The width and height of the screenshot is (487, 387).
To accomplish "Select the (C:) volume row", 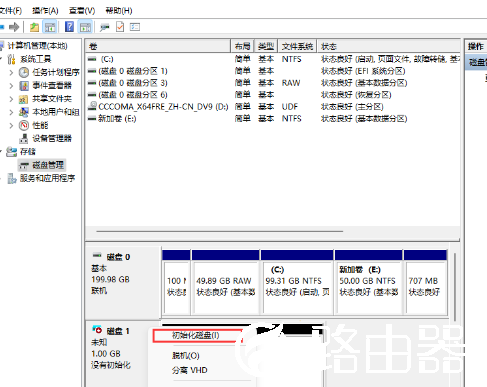I will coord(273,59).
